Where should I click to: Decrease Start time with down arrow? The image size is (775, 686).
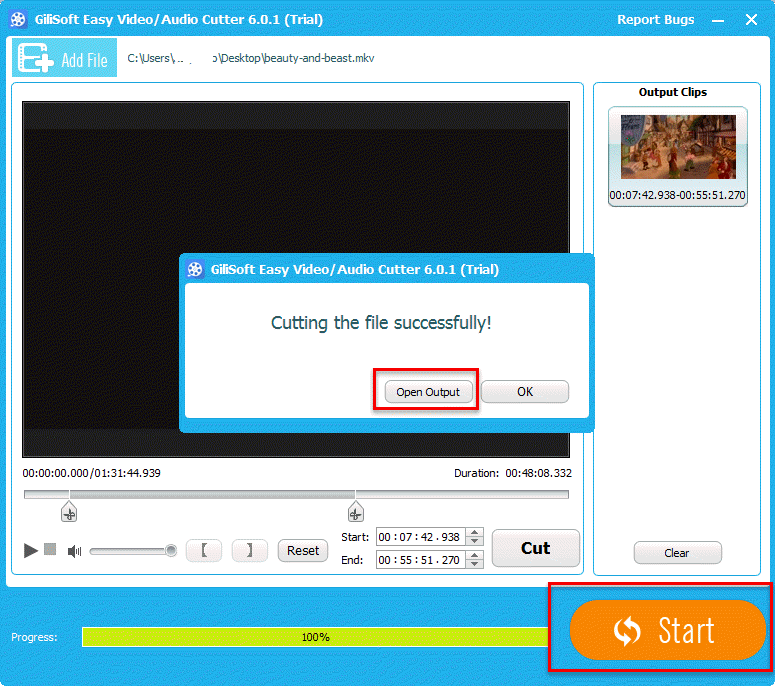coord(474,542)
